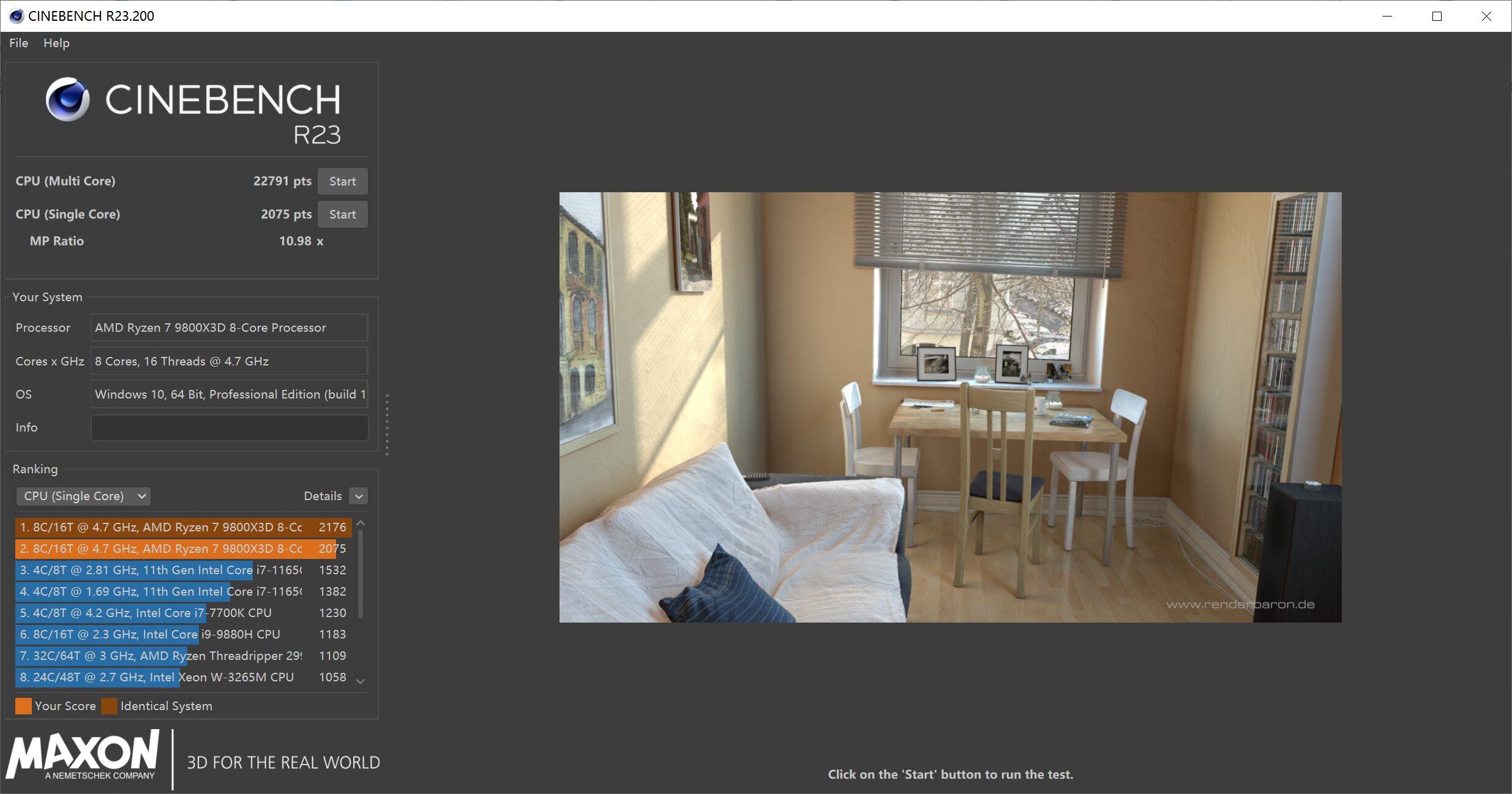This screenshot has width=1512, height=794.
Task: Click the 2075 pts single core score
Action: [286, 214]
